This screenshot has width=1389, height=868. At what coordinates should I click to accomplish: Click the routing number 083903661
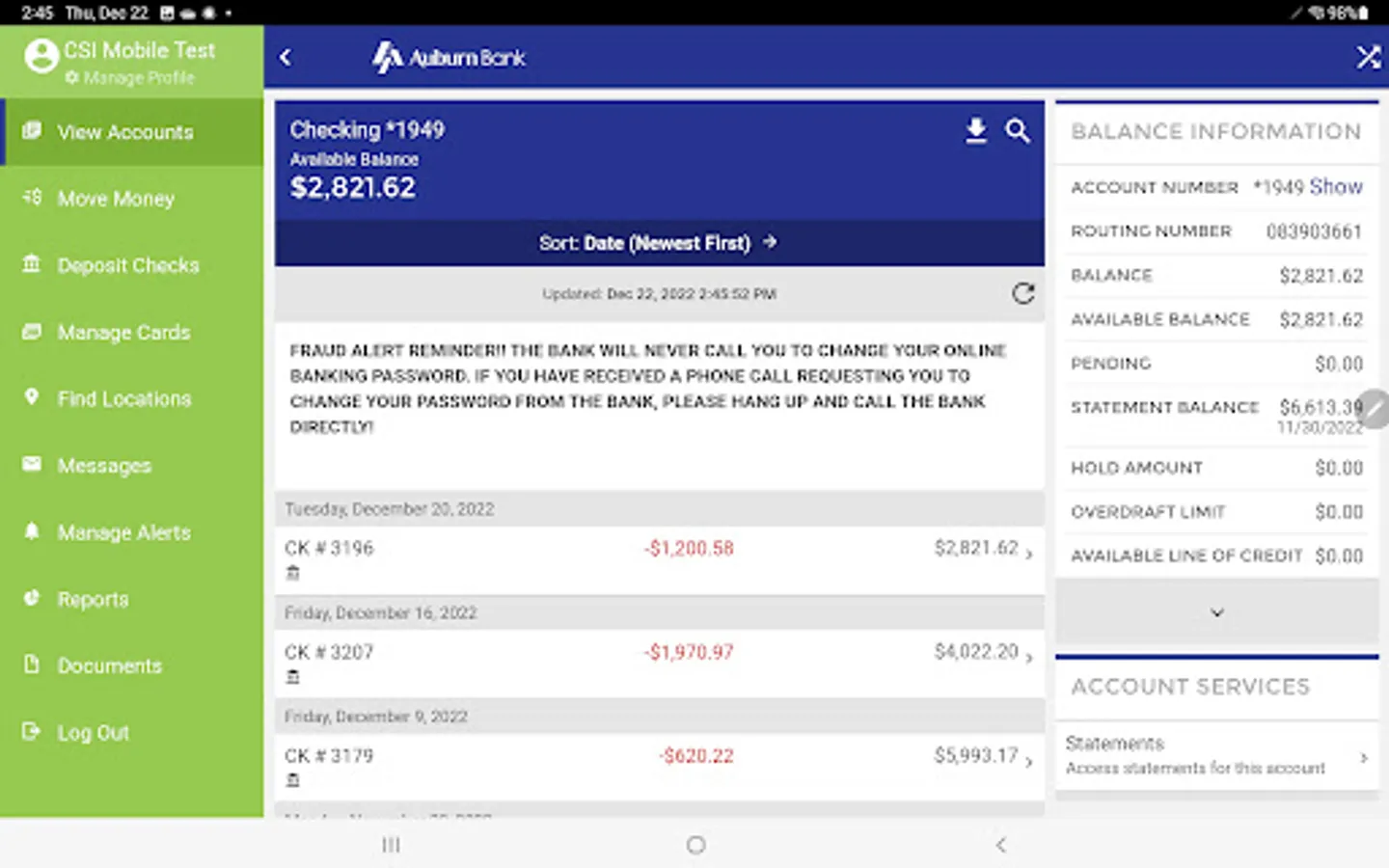click(1314, 231)
